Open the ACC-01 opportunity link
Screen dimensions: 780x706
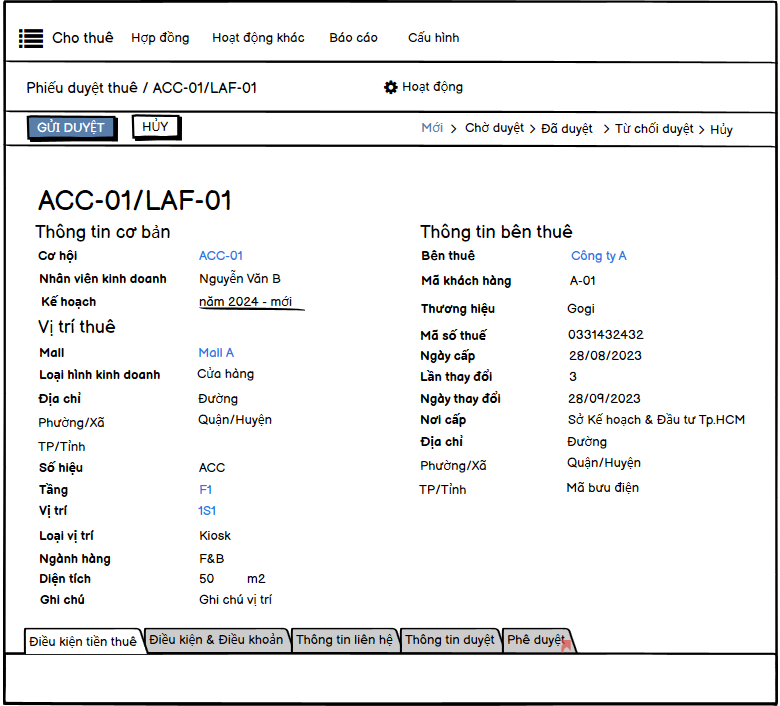click(220, 256)
